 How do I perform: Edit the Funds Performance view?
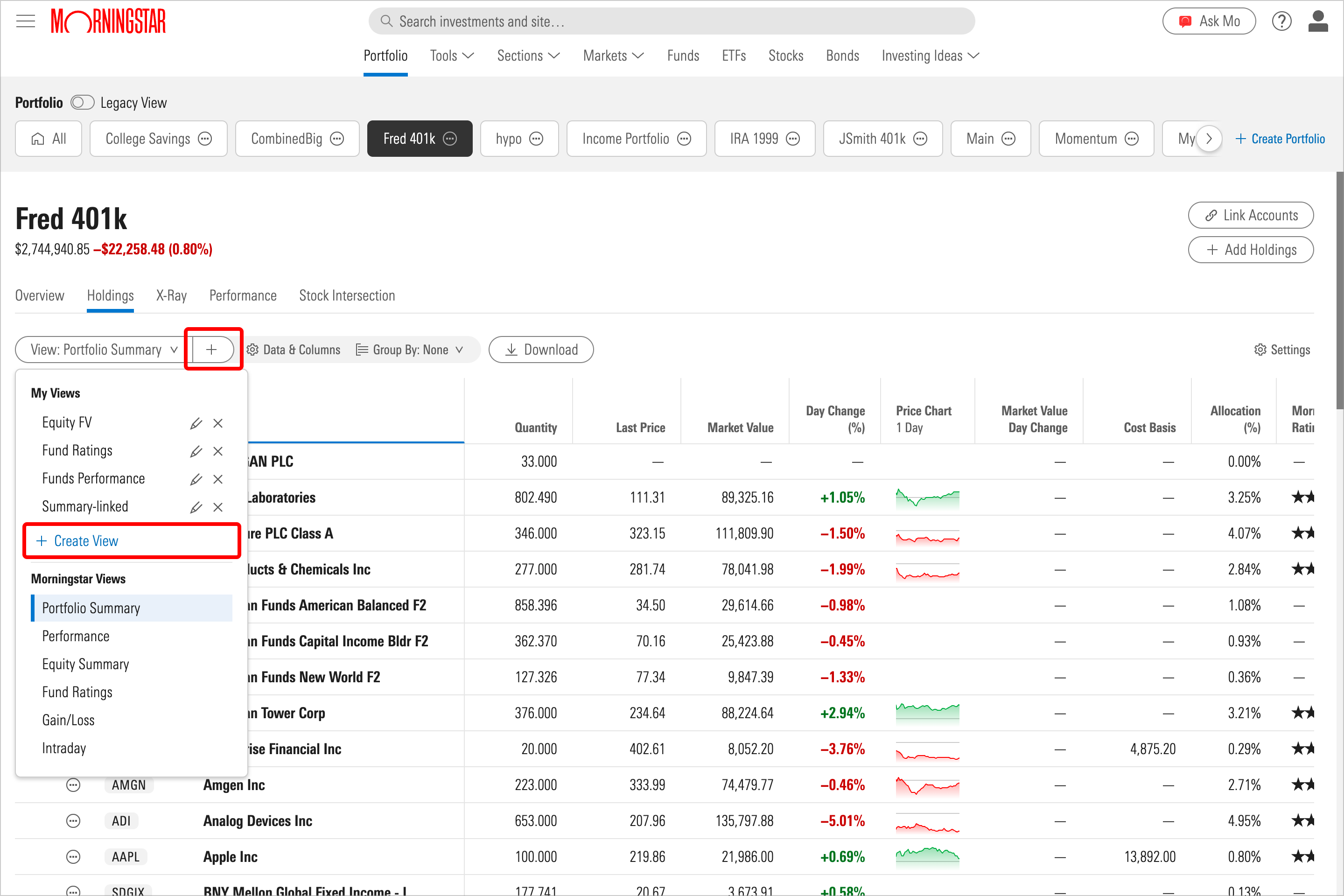[x=196, y=479]
